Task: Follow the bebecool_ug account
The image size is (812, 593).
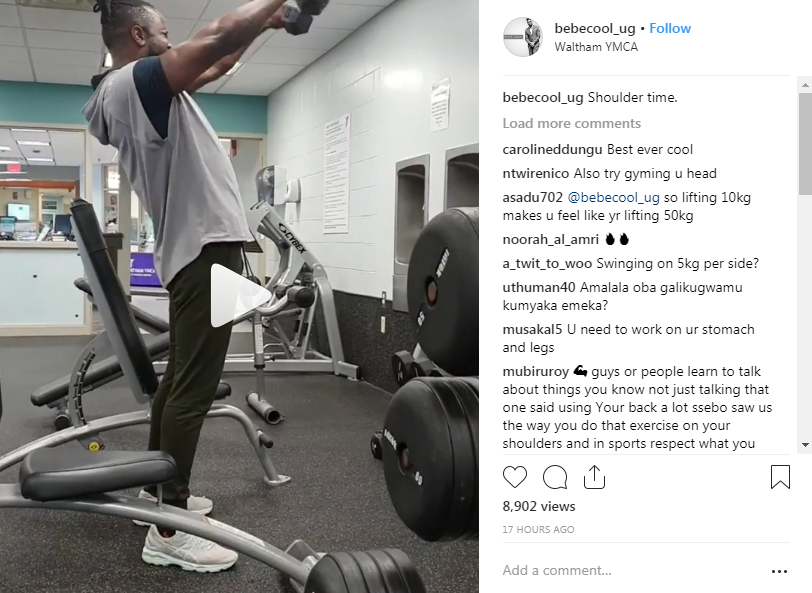Action: 670,28
